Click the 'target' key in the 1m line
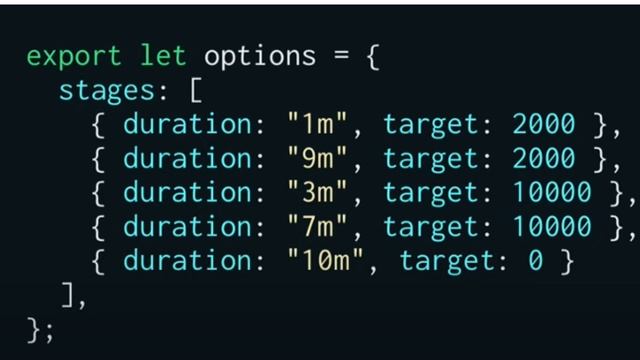Image resolution: width=640 pixels, height=360 pixels. [432, 125]
